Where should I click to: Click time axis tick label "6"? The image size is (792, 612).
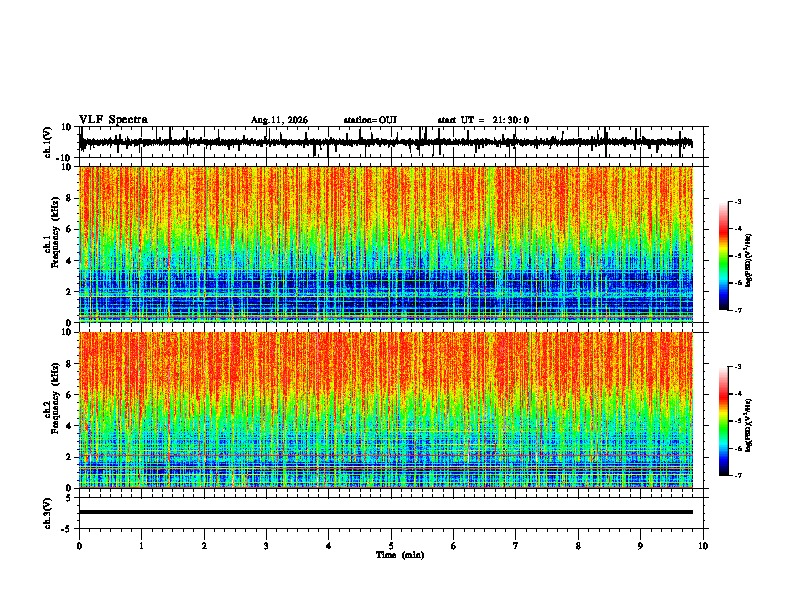tap(454, 546)
